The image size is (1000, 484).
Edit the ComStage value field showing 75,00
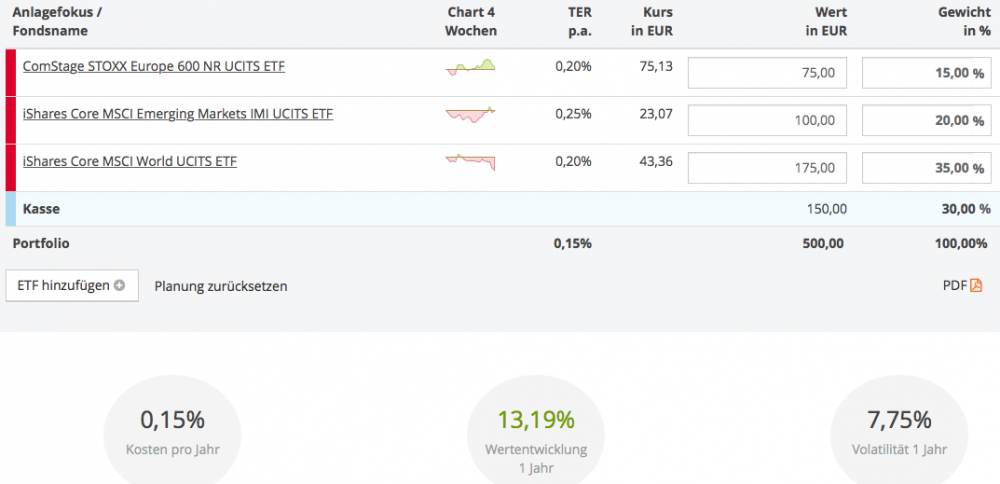point(767,73)
